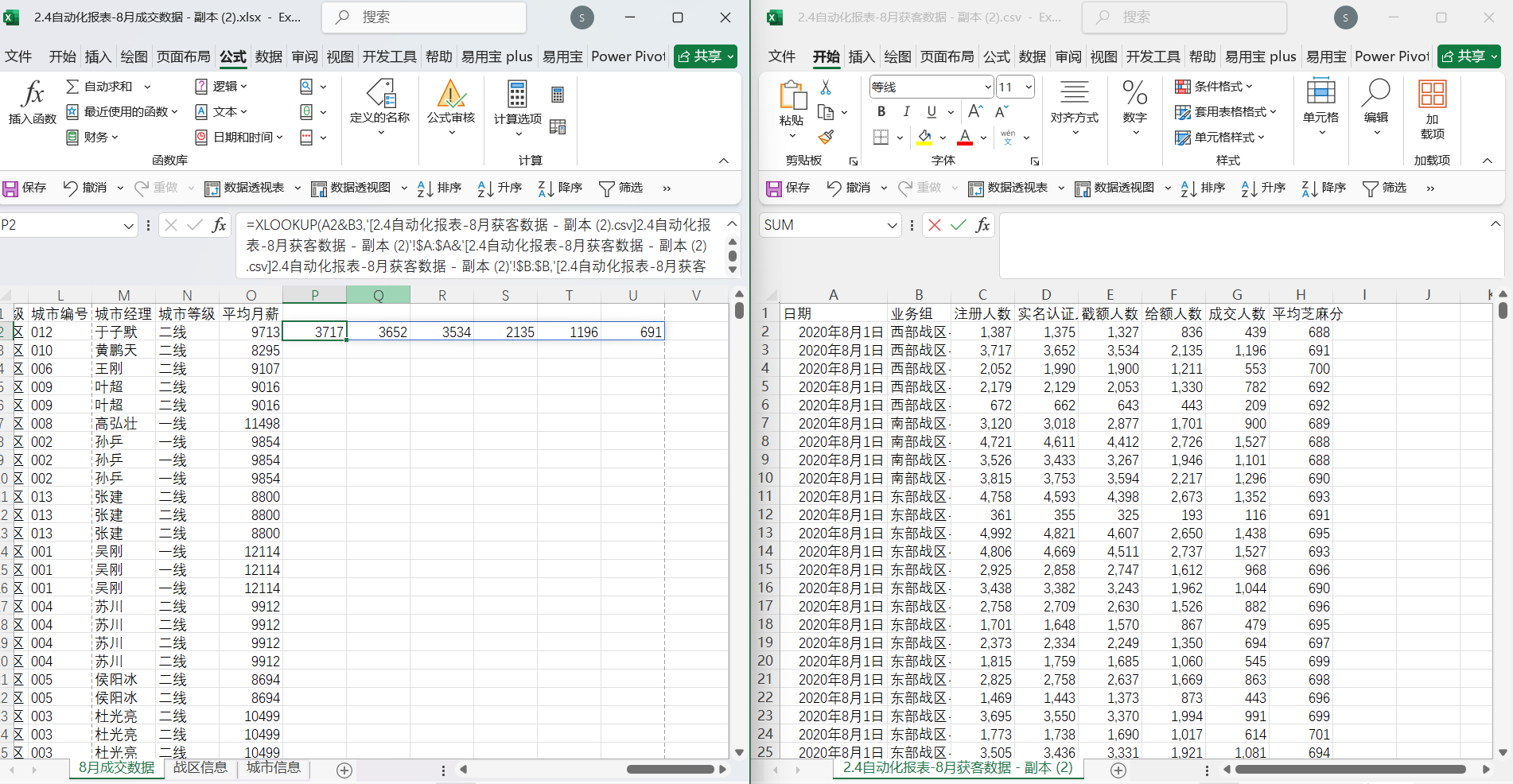Screen dimensions: 1513x784
Task: Click PivotTable in left window toolbar
Action: [x=244, y=188]
